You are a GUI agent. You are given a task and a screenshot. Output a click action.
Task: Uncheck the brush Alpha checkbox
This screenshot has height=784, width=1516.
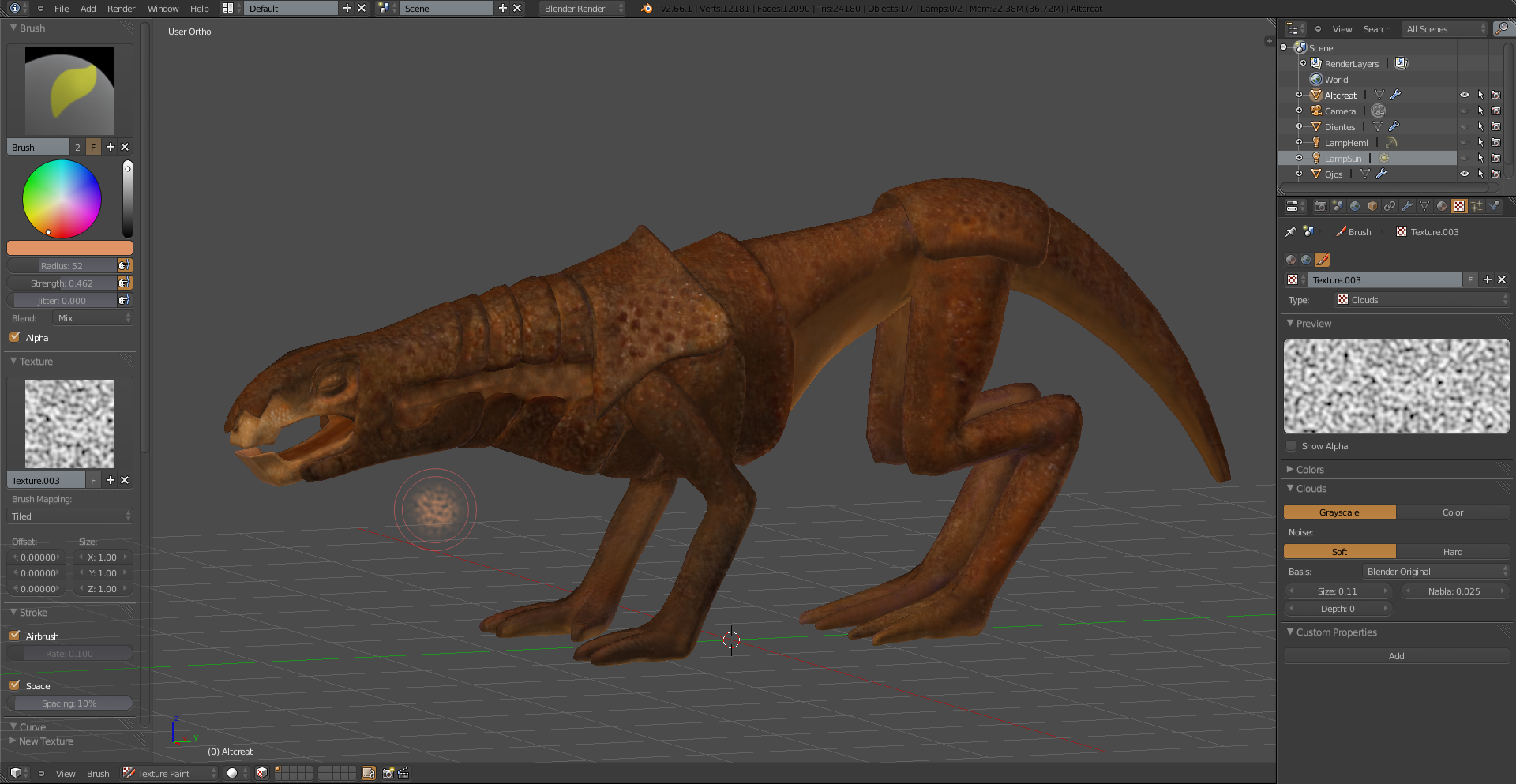[x=15, y=337]
